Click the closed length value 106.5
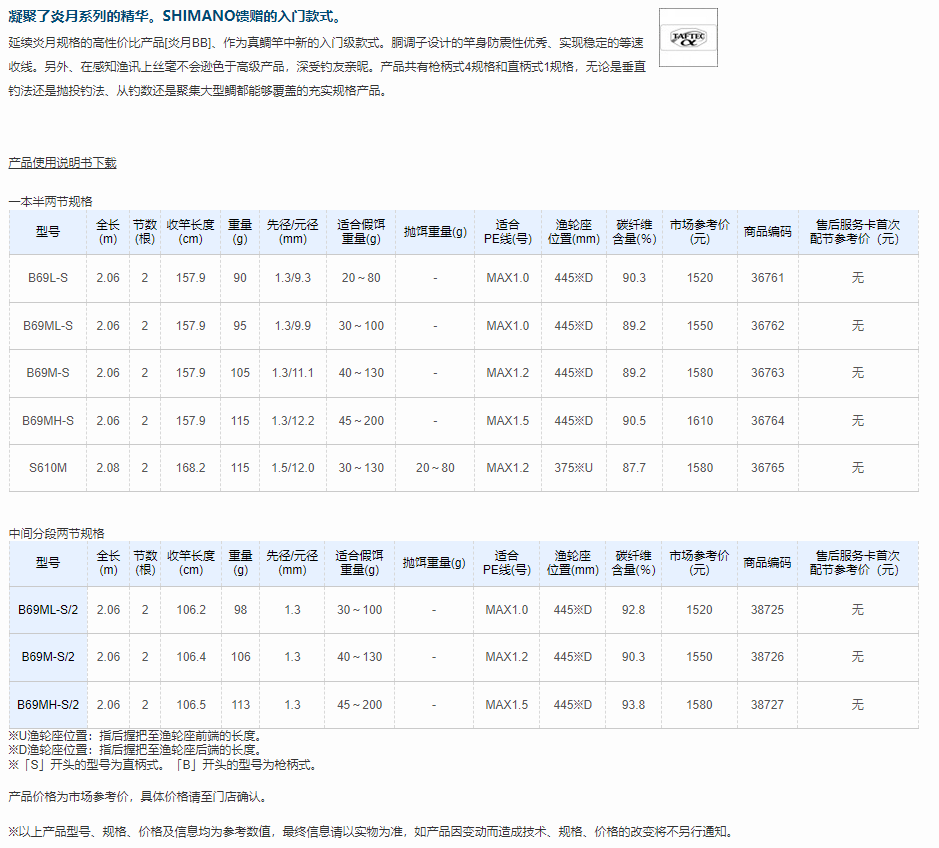The height and width of the screenshot is (848, 939). (191, 705)
